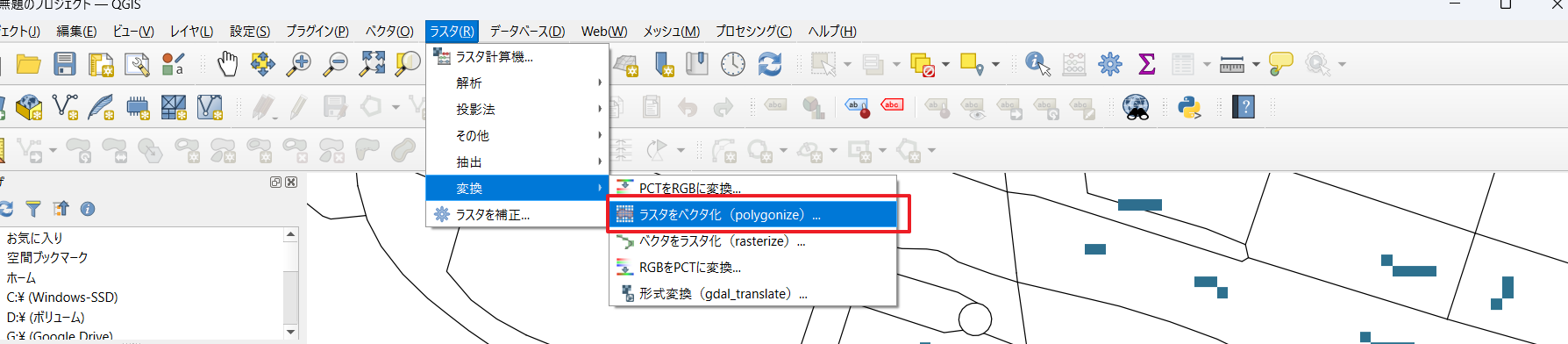
Task: Open プラグイン(P) menu
Action: (317, 31)
